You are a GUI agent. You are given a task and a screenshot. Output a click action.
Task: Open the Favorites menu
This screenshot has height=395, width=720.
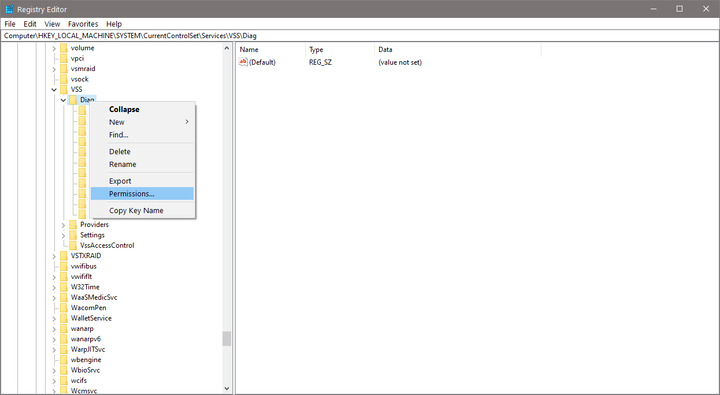click(x=83, y=24)
